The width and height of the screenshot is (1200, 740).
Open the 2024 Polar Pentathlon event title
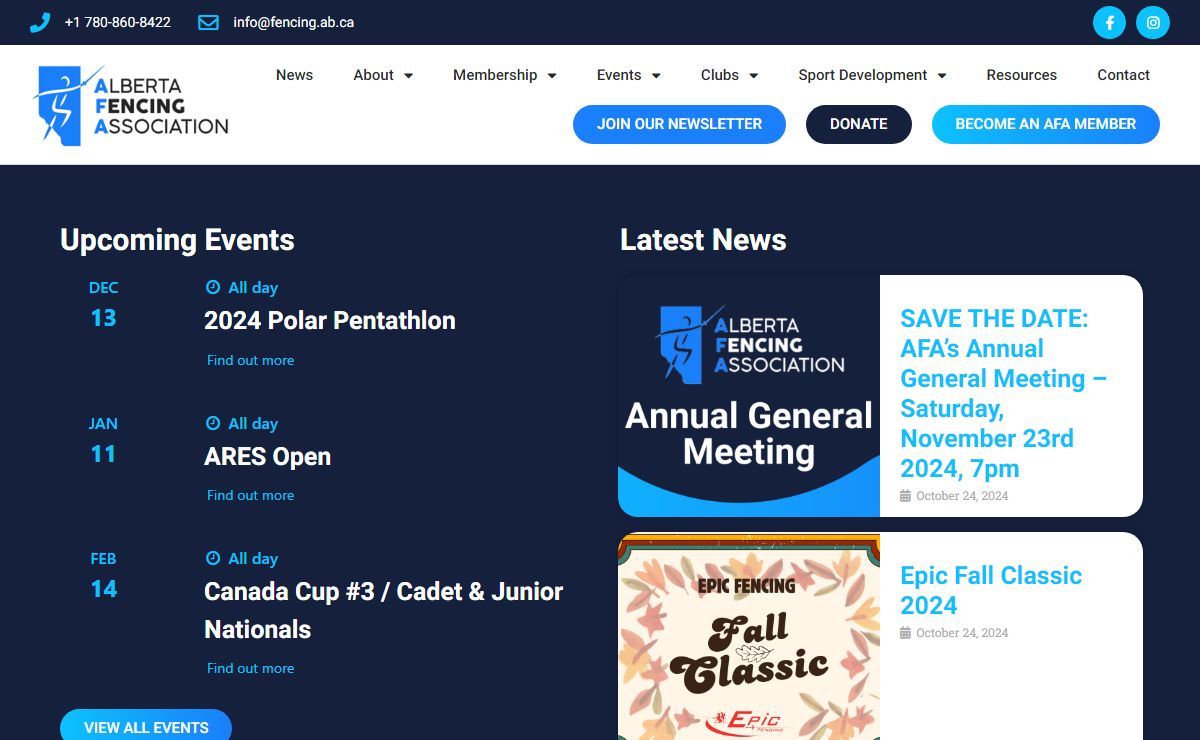(330, 320)
